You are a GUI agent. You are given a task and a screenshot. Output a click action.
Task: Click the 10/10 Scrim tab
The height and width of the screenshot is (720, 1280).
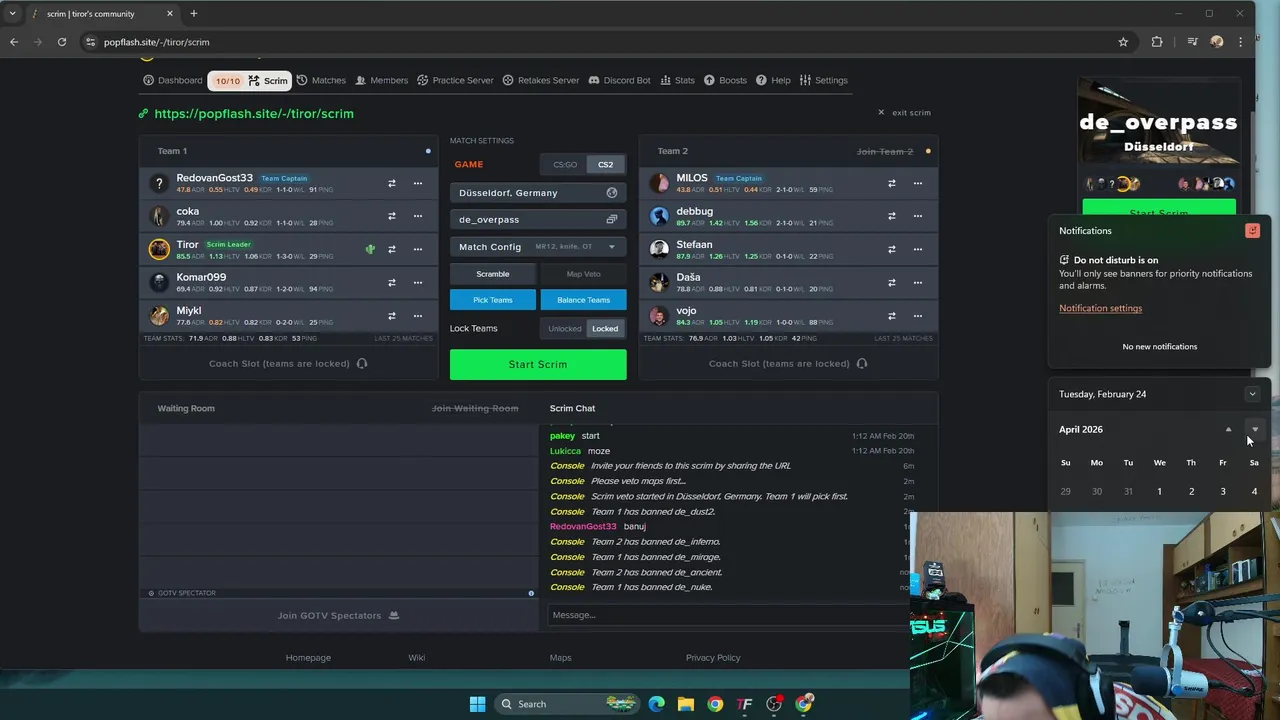(249, 80)
